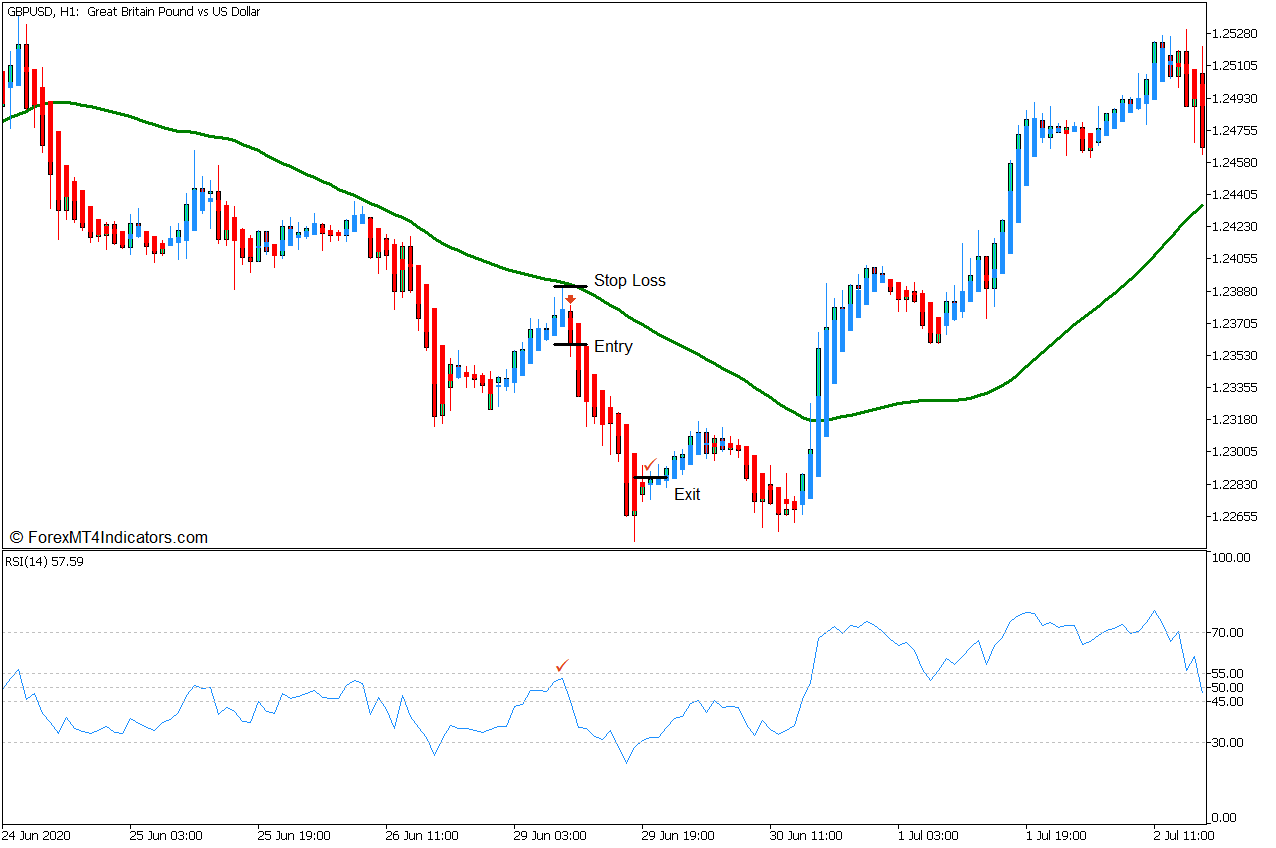Click the black Stop Loss horizontal line
The width and height of the screenshot is (1276, 848).
coord(570,287)
